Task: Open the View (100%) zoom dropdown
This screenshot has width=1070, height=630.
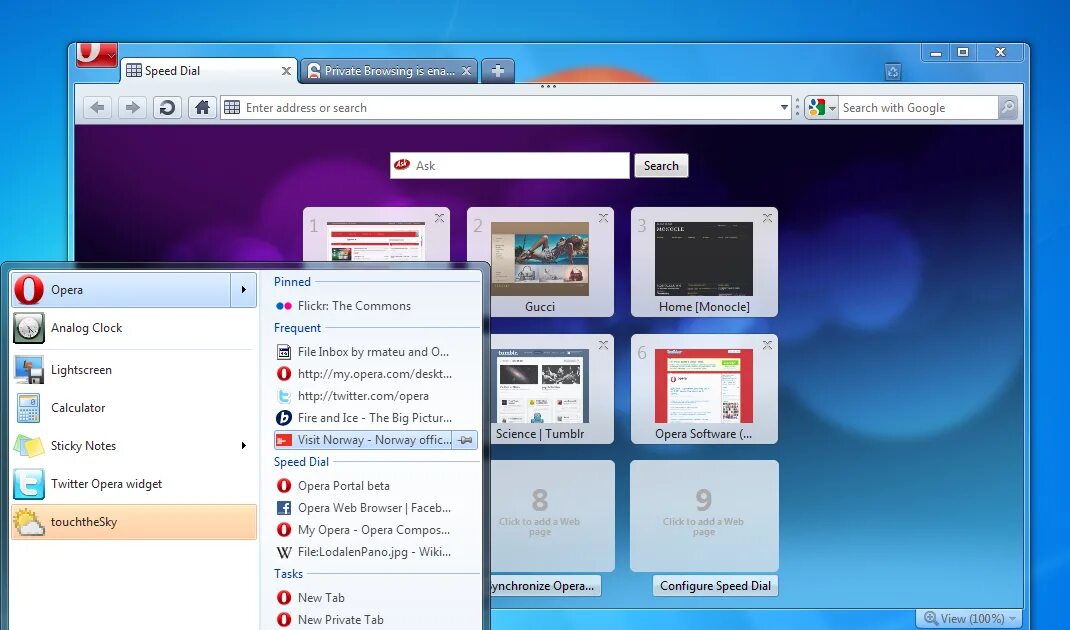Action: (x=969, y=618)
